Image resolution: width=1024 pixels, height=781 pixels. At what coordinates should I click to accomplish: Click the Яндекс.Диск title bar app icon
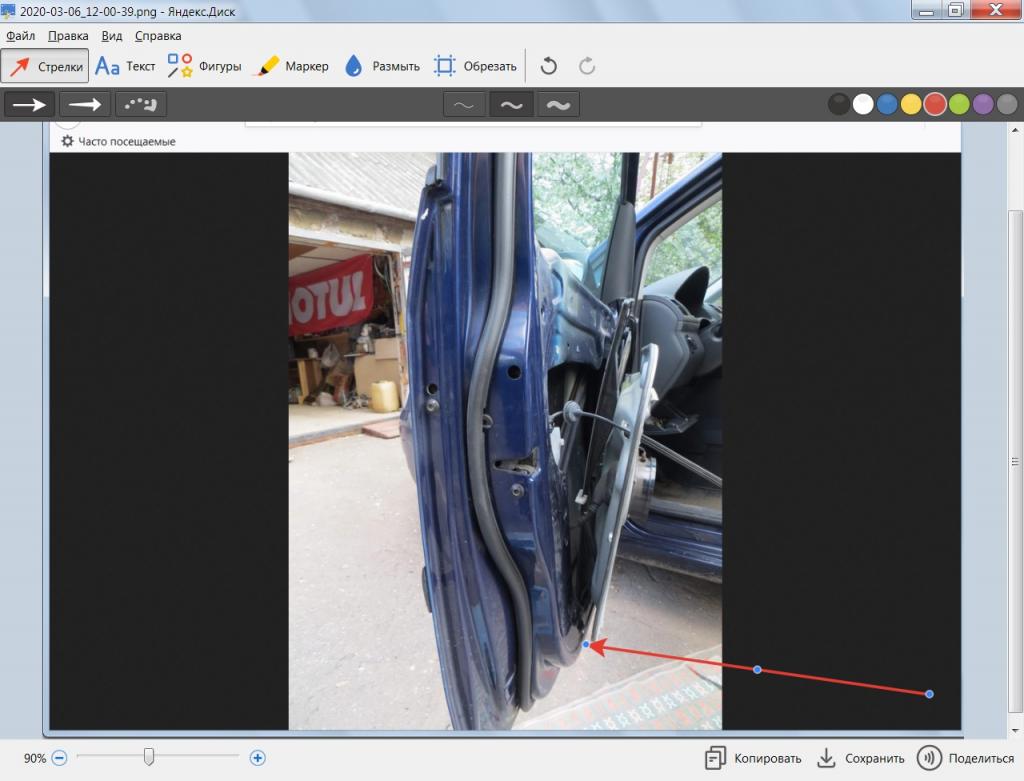click(x=8, y=10)
